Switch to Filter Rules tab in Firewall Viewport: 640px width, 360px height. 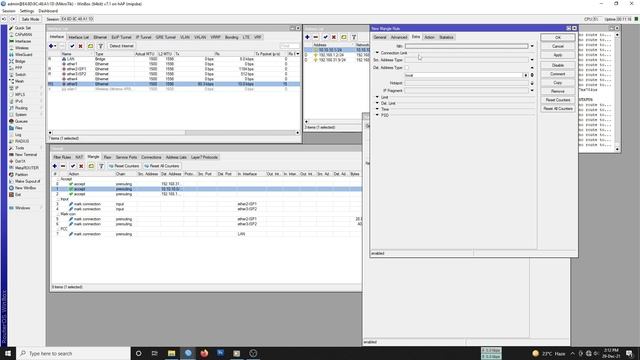[62, 157]
